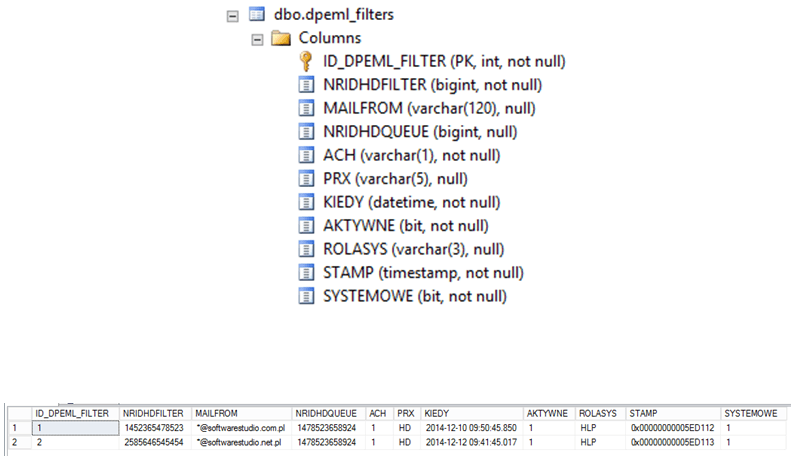Image resolution: width=797 pixels, height=460 pixels.
Task: Select KIEDY (datetime, not null) column
Action: point(412,202)
